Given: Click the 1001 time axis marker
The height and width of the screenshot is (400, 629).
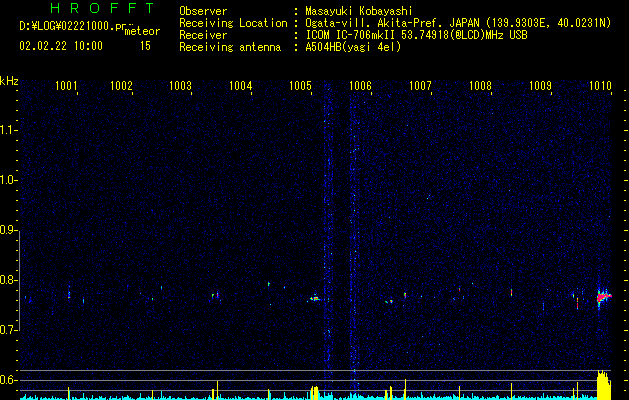Looking at the screenshot, I should pyautogui.click(x=66, y=86).
